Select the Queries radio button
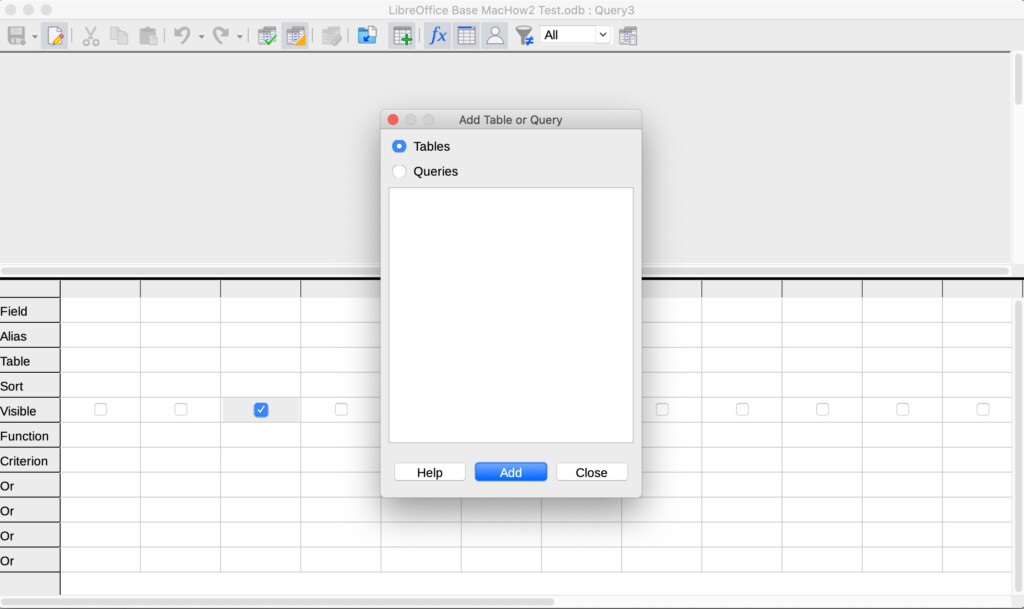Viewport: 1024px width, 609px height. 399,171
